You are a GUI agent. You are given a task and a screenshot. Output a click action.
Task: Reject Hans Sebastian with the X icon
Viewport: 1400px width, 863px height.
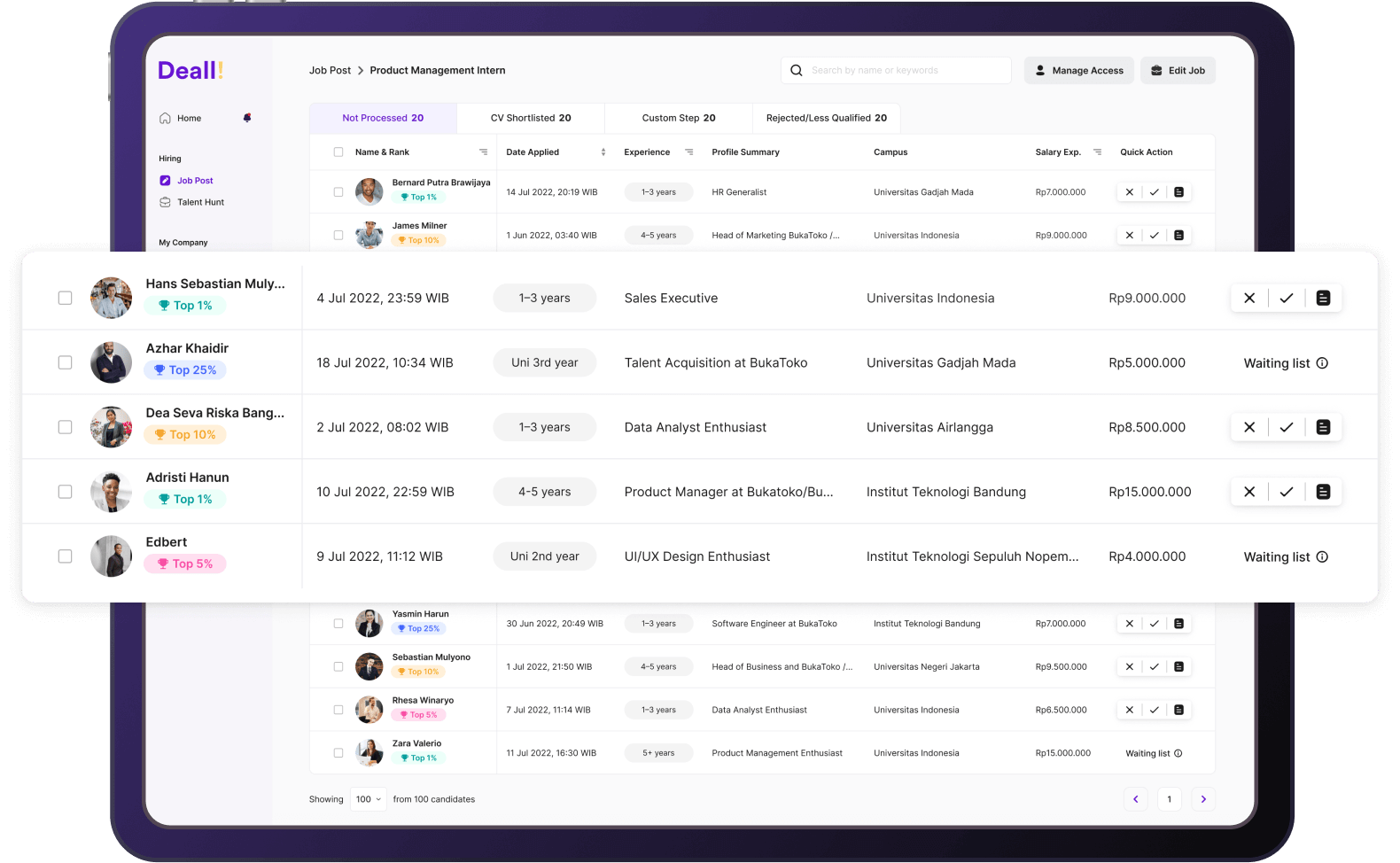pos(1249,299)
